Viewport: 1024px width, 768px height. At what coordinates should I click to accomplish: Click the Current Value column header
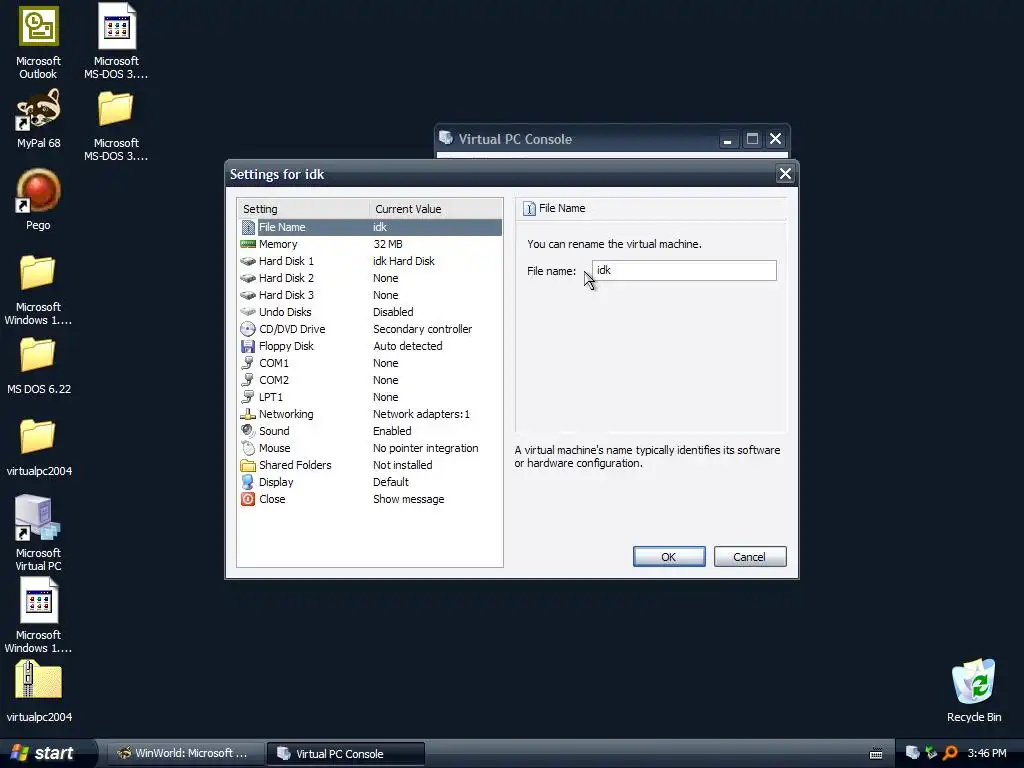436,209
